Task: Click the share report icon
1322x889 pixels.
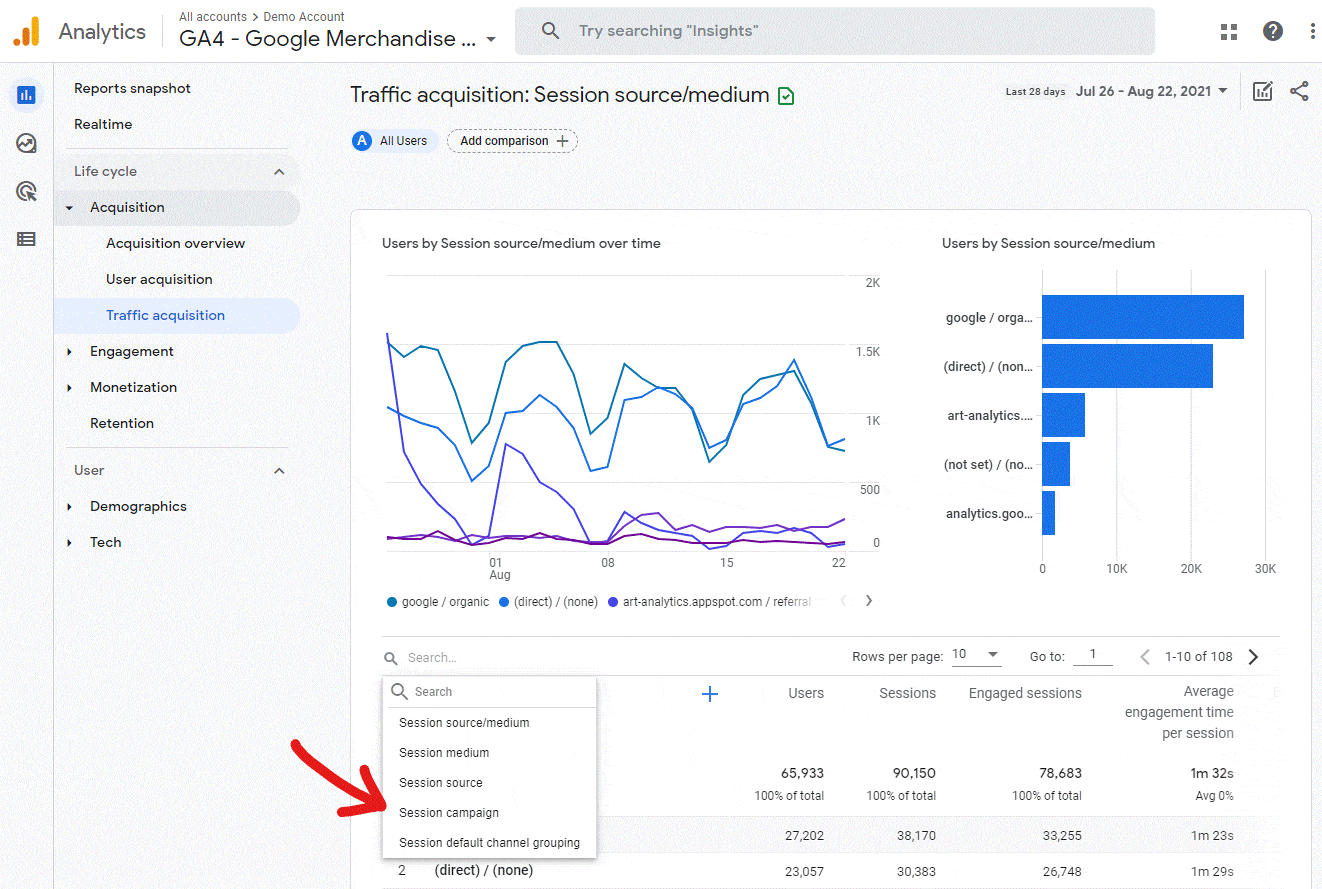Action: [1299, 91]
